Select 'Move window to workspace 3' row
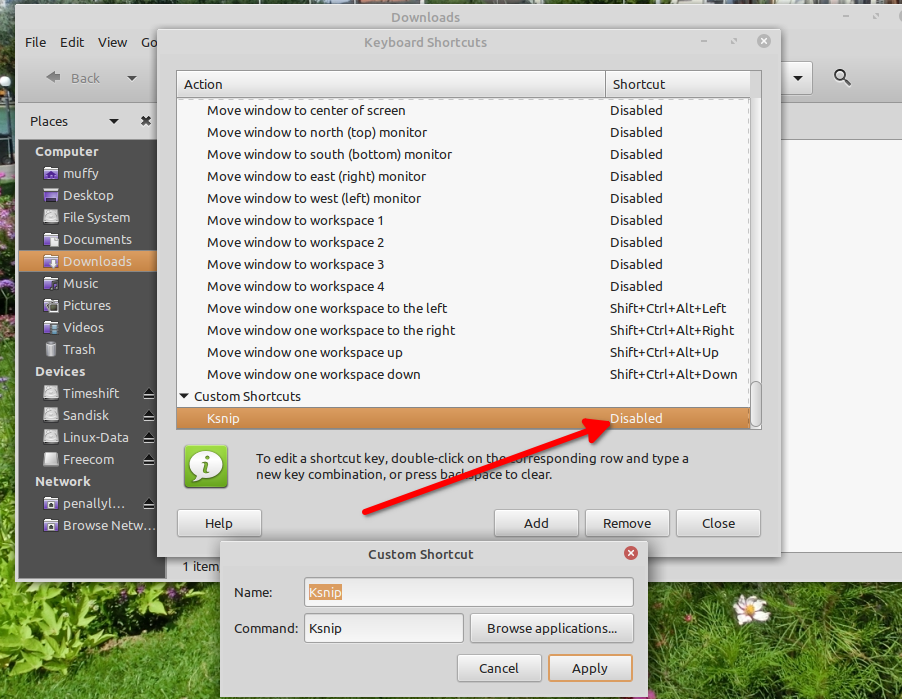The image size is (902, 699). (463, 264)
